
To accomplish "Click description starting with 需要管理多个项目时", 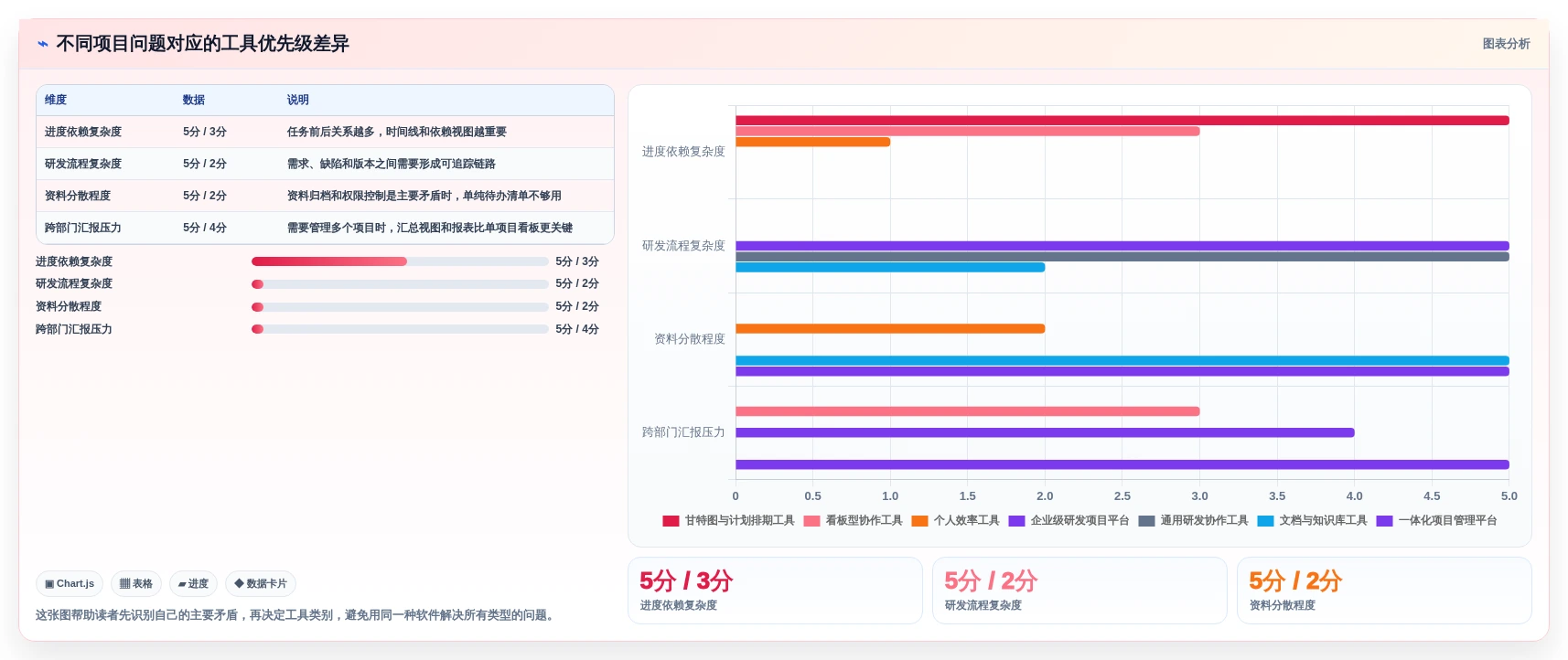I will [429, 228].
